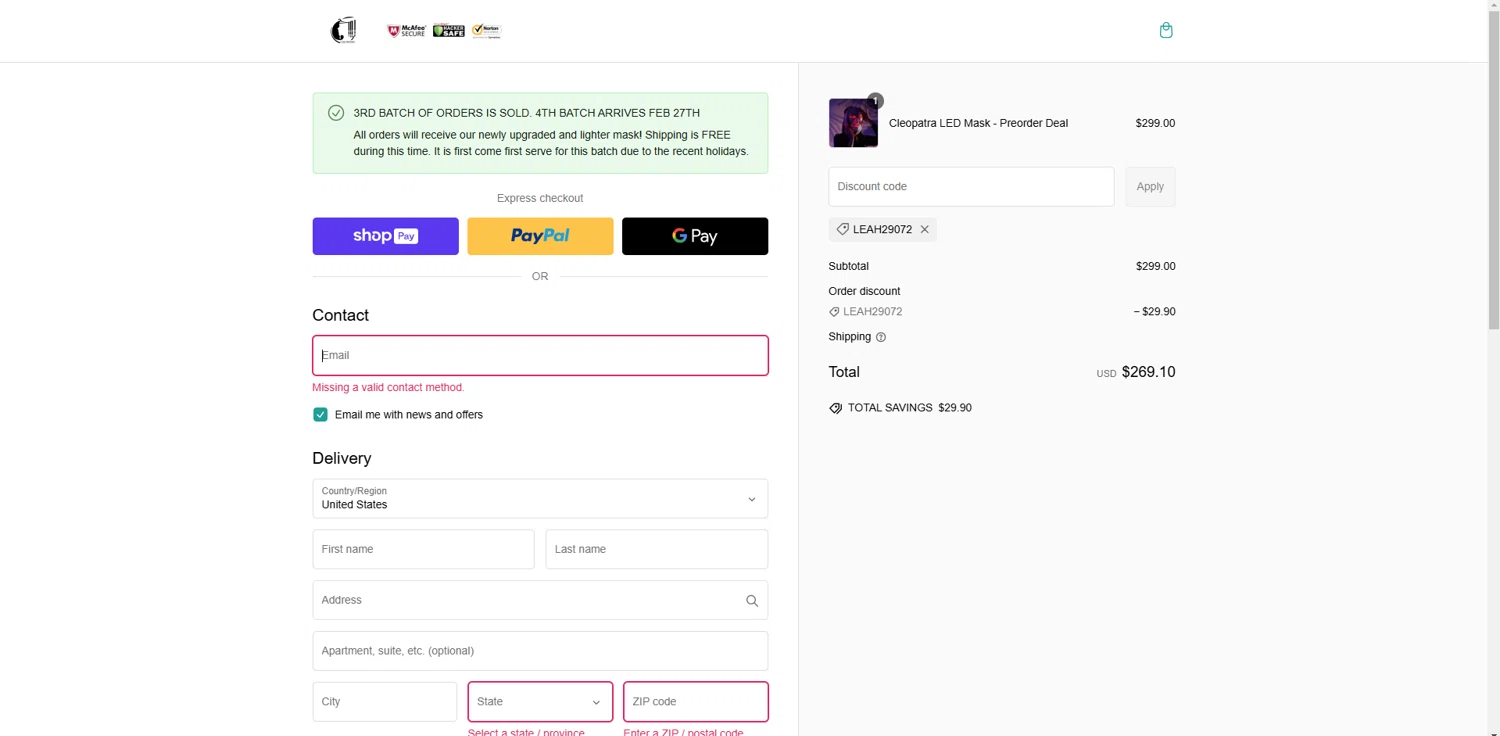Pay with PayPal
This screenshot has height=736, width=1500.
coord(540,236)
